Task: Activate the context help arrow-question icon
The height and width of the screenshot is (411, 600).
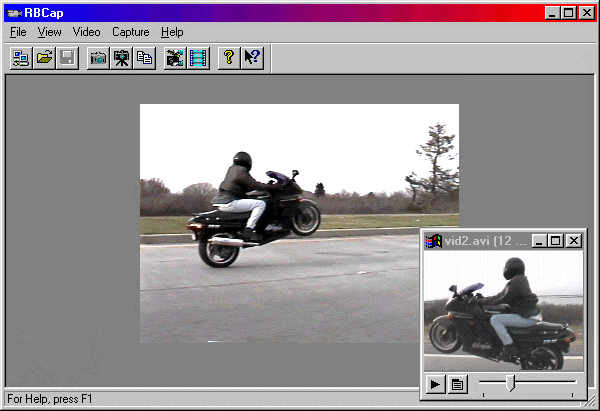Action: [x=252, y=58]
